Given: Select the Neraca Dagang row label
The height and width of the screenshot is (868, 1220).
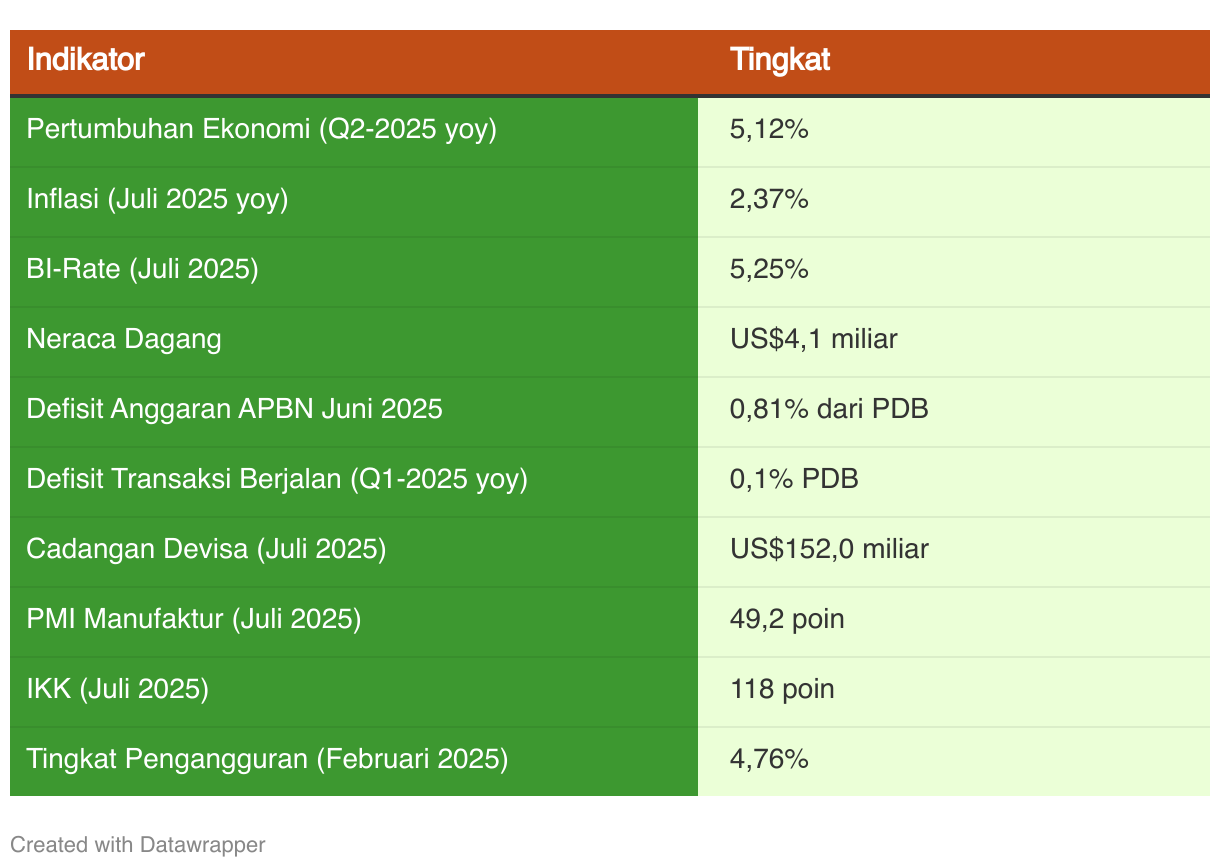Looking at the screenshot, I should 124,339.
